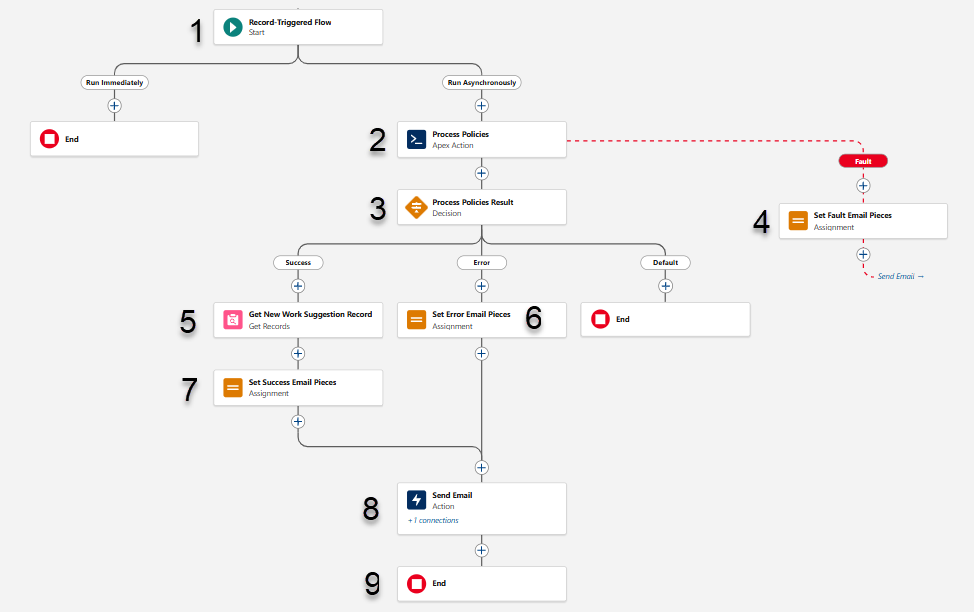Click the Set Error Email Pieces assignment icon

click(416, 319)
